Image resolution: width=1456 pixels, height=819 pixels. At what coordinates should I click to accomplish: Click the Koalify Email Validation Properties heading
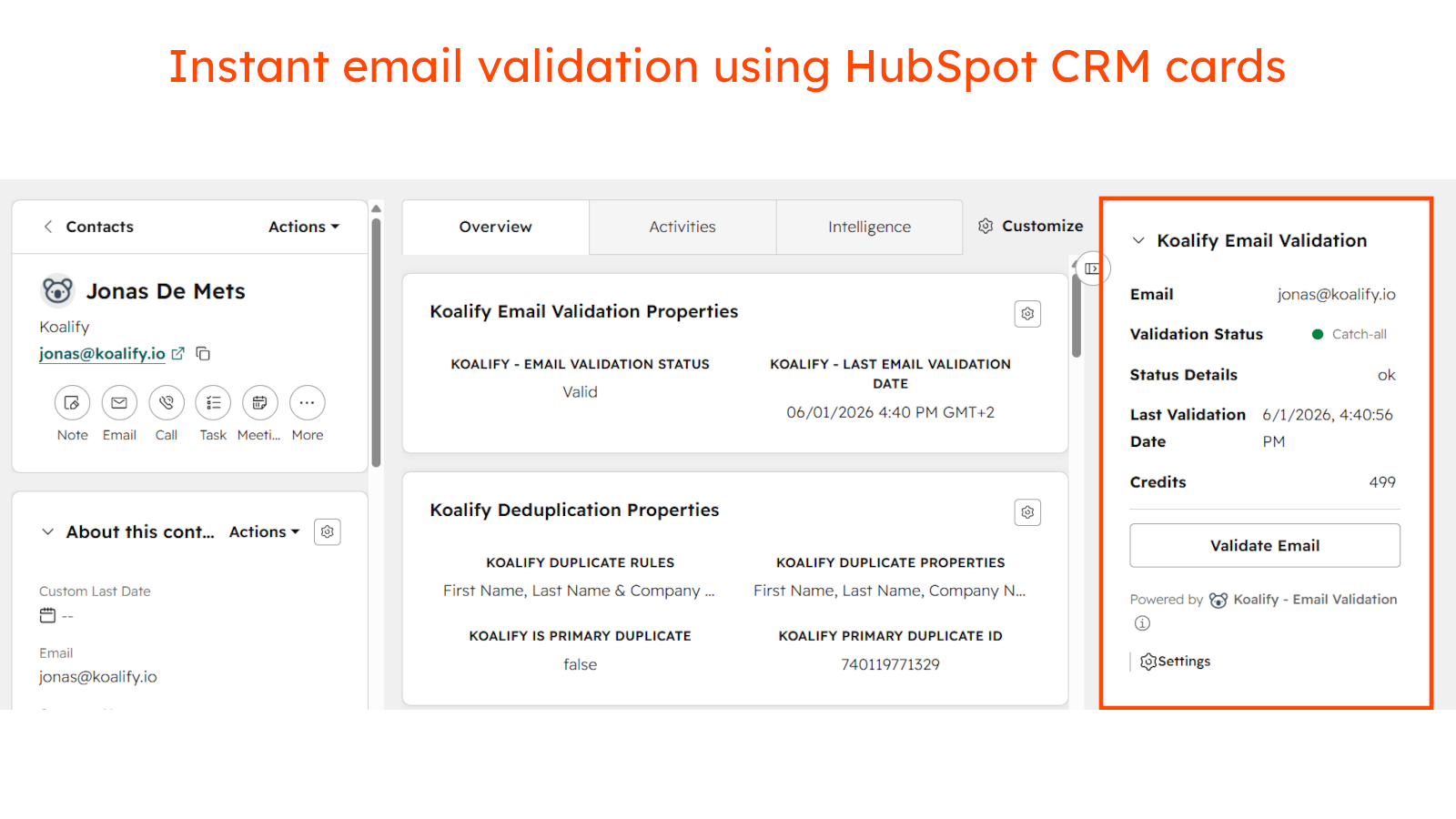584,311
